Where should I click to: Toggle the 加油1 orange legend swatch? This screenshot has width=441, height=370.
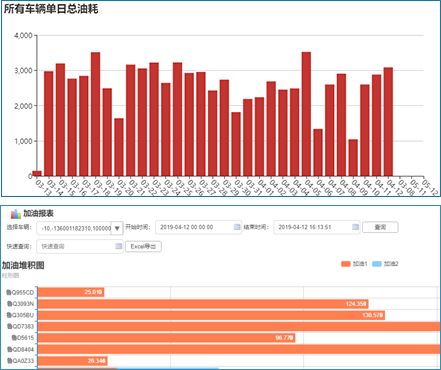click(346, 264)
